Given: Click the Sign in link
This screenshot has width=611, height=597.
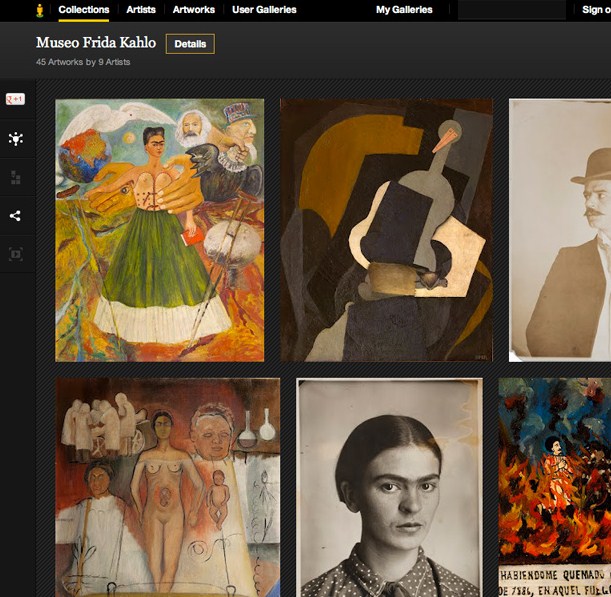Looking at the screenshot, I should (596, 10).
